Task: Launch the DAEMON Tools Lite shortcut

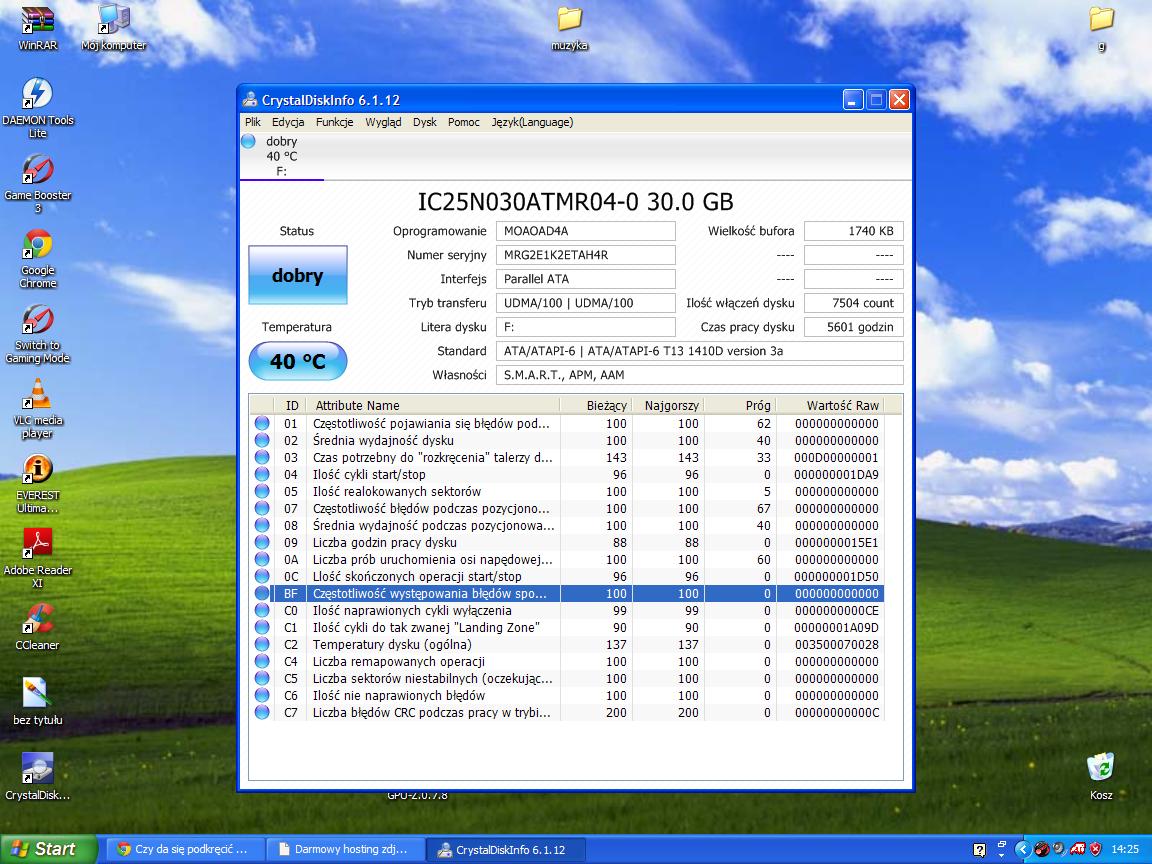Action: point(37,108)
